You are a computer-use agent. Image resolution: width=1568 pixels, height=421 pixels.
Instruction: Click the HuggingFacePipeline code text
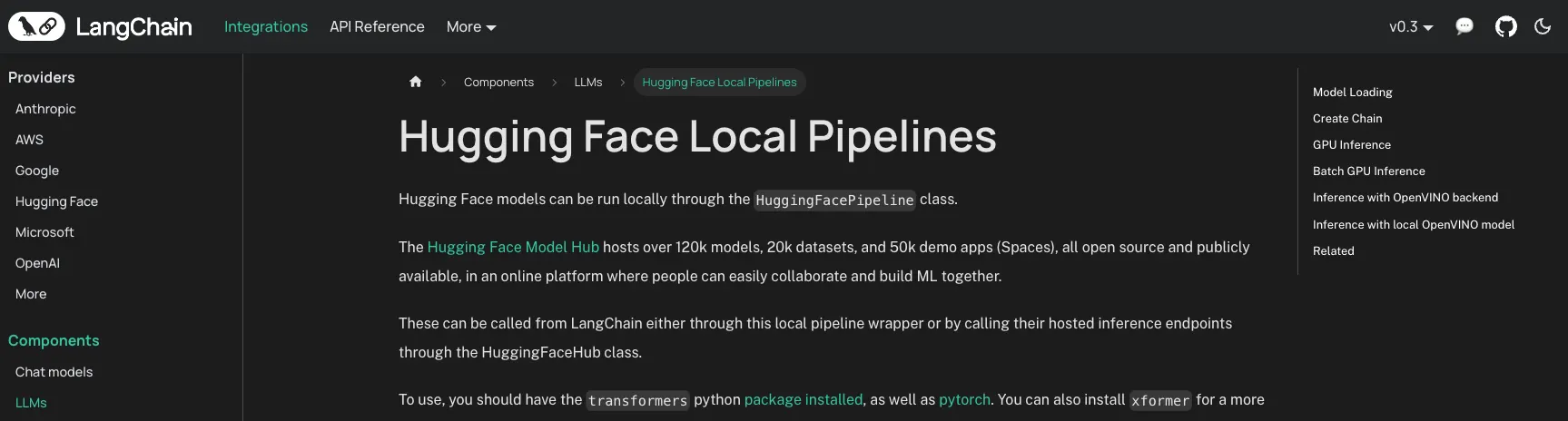834,200
